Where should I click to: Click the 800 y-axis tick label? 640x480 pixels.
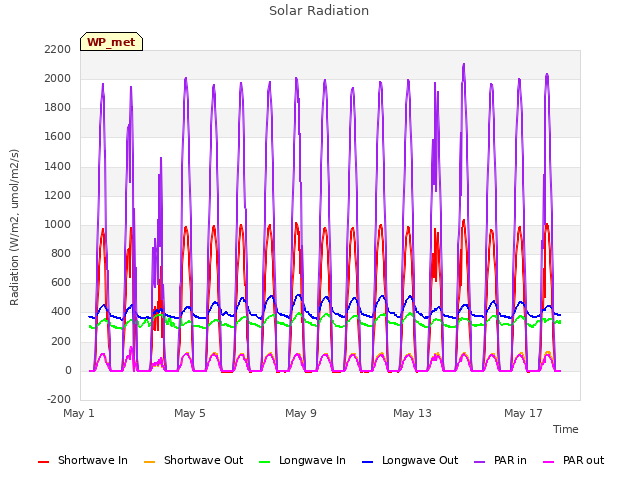(x=61, y=253)
